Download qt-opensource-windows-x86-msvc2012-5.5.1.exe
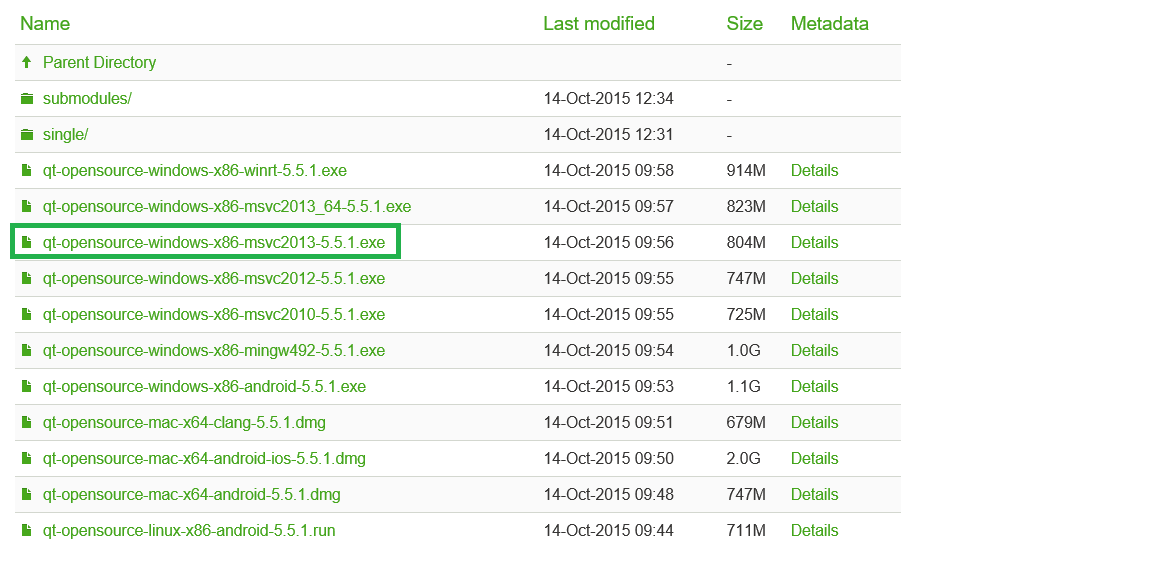The width and height of the screenshot is (1158, 579). coord(213,279)
